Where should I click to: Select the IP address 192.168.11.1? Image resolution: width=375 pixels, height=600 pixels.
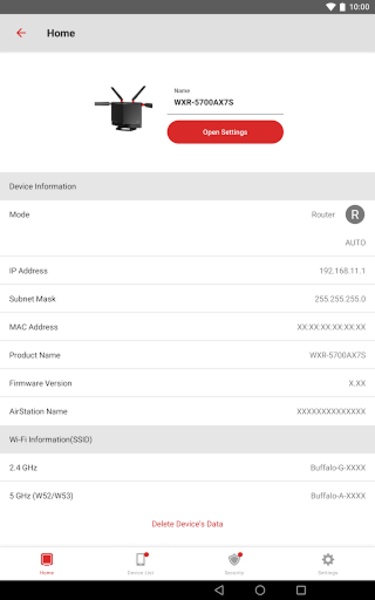[x=342, y=271]
